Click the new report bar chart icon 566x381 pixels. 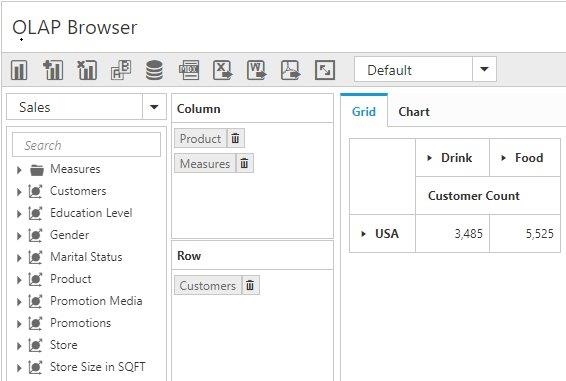tap(19, 70)
